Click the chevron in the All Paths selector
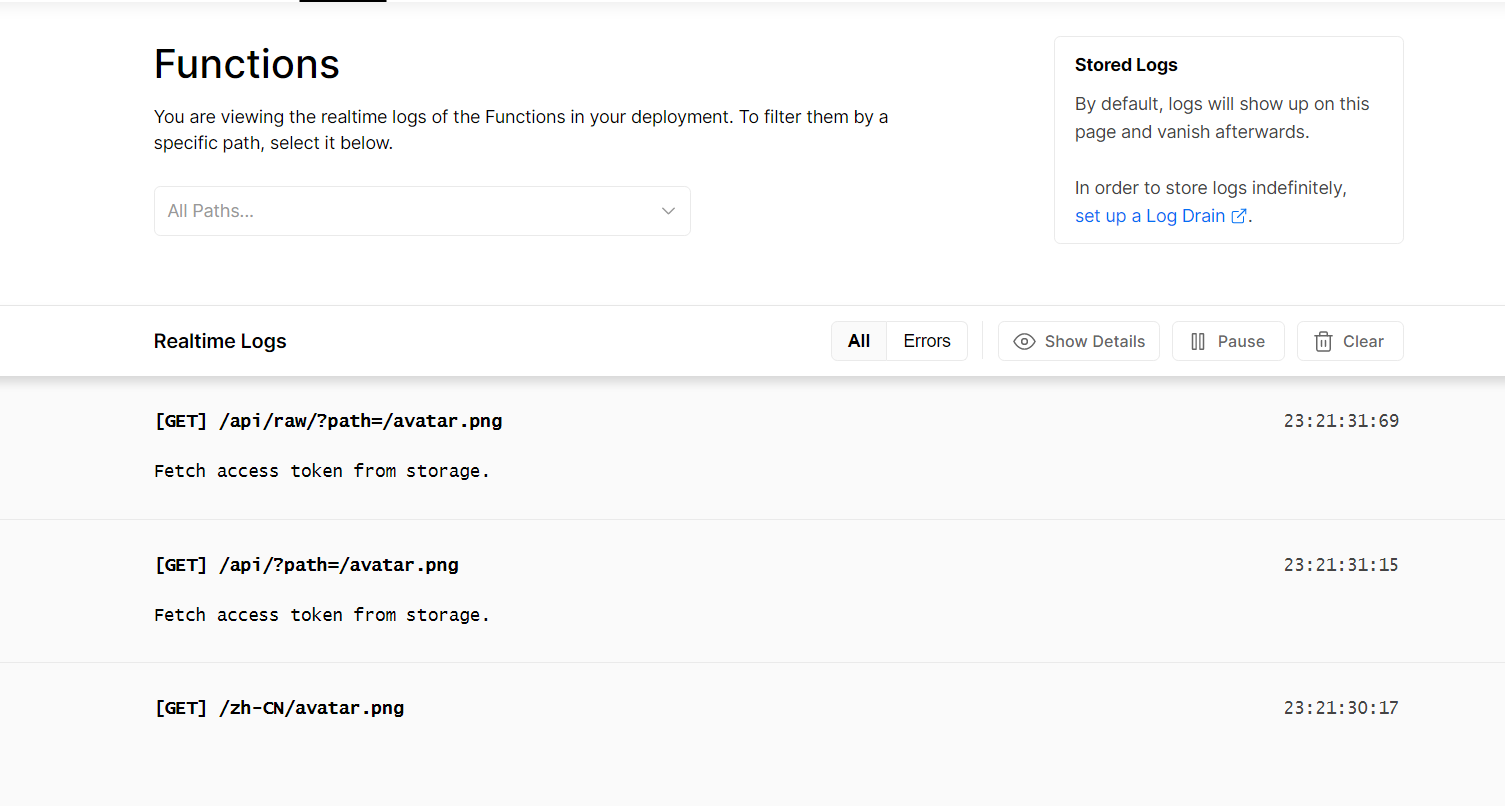This screenshot has width=1505, height=806. pyautogui.click(x=668, y=211)
